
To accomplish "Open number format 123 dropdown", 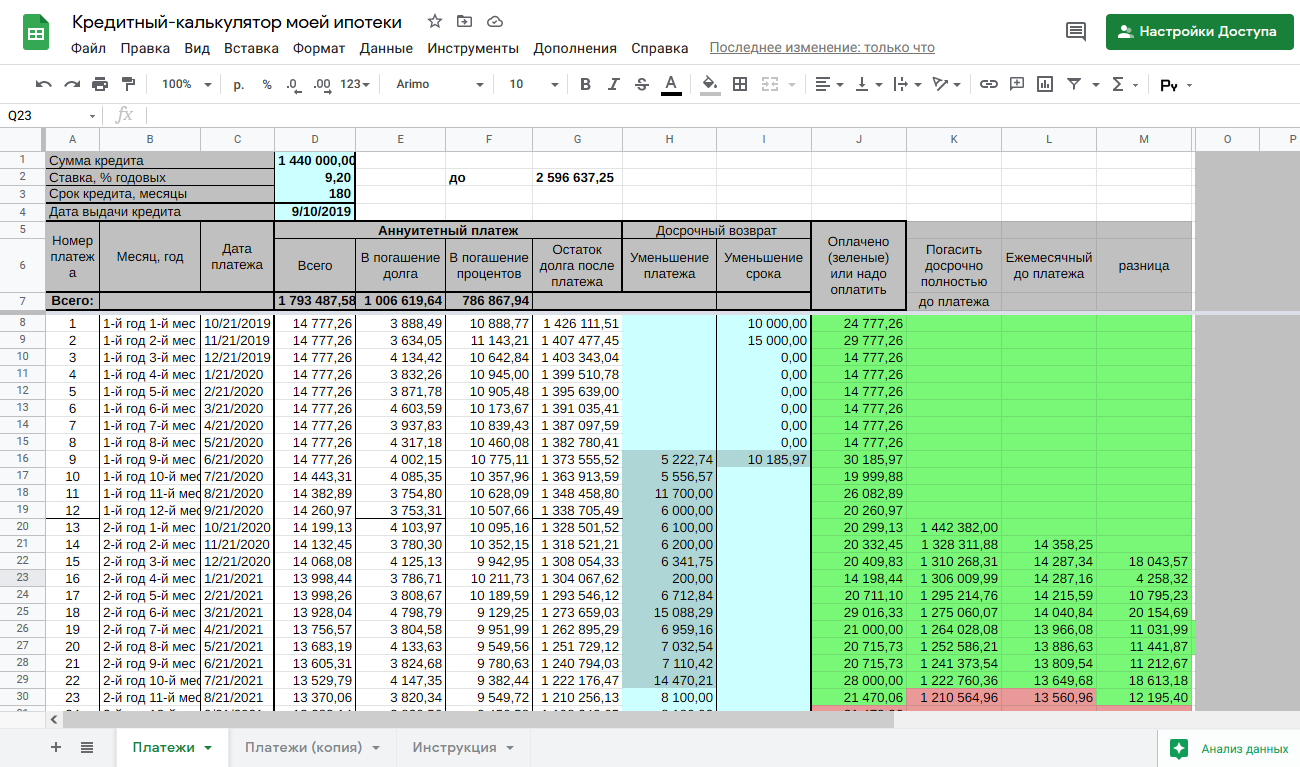I will 355,84.
